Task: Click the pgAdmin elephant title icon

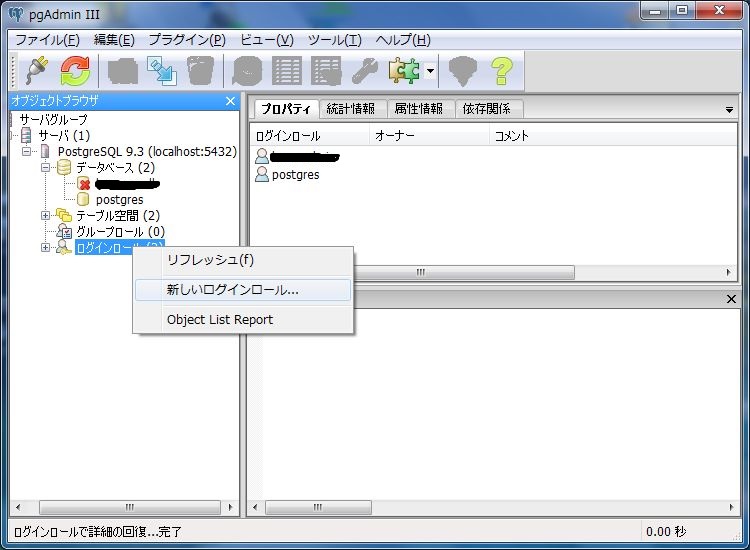Action: [16, 14]
